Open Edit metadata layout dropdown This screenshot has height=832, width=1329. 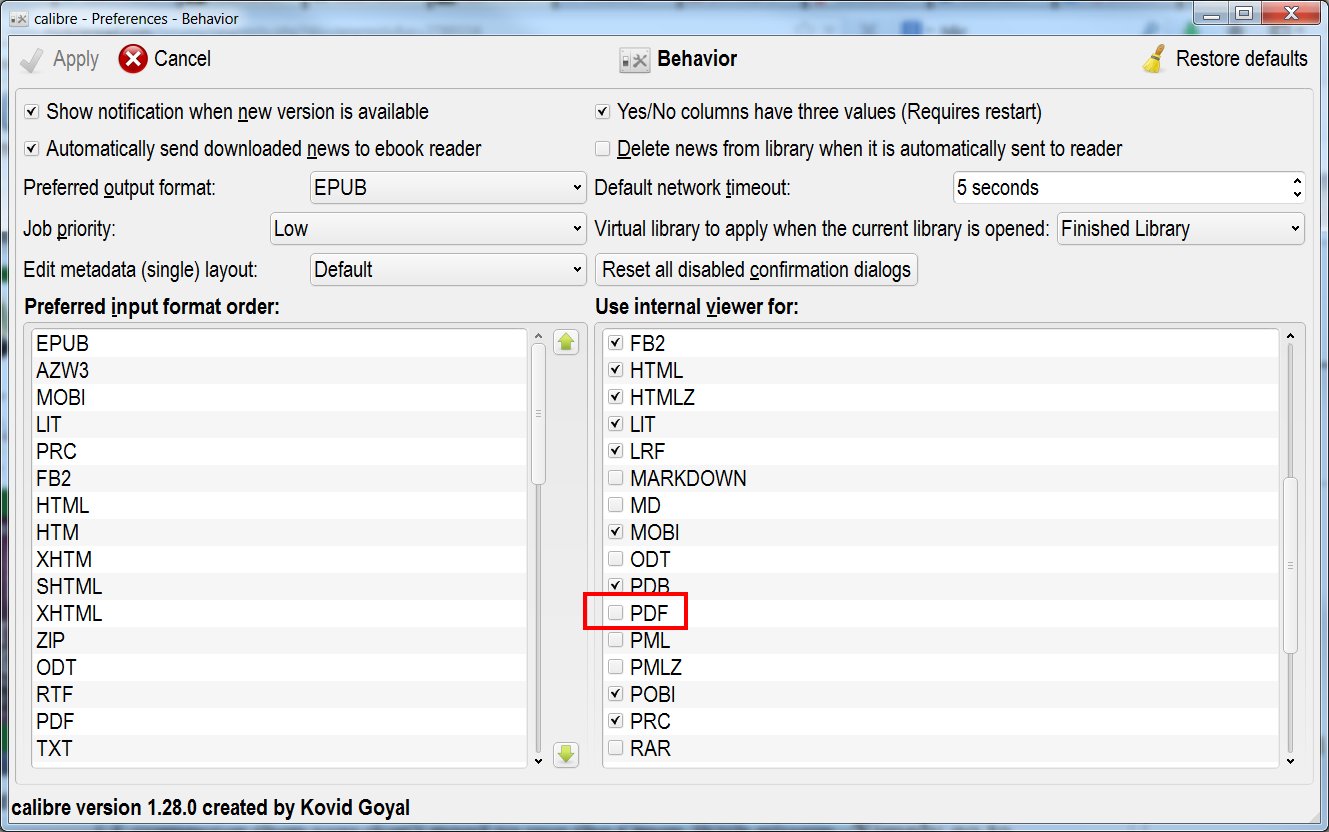448,269
